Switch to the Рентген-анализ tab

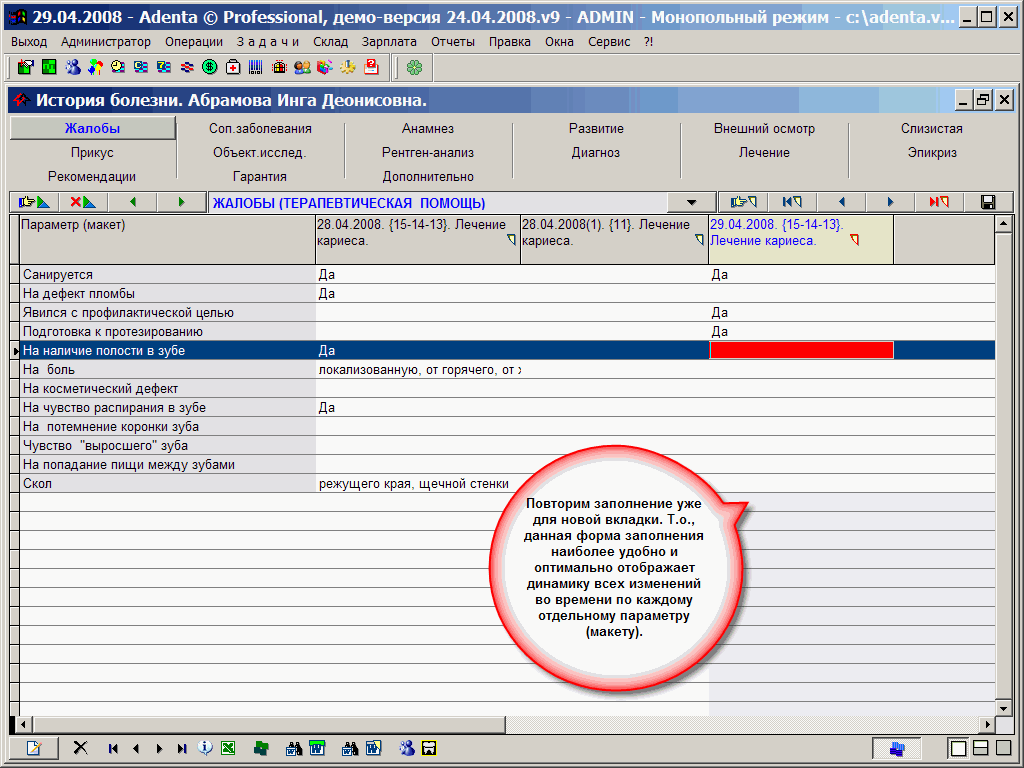pyautogui.click(x=428, y=153)
